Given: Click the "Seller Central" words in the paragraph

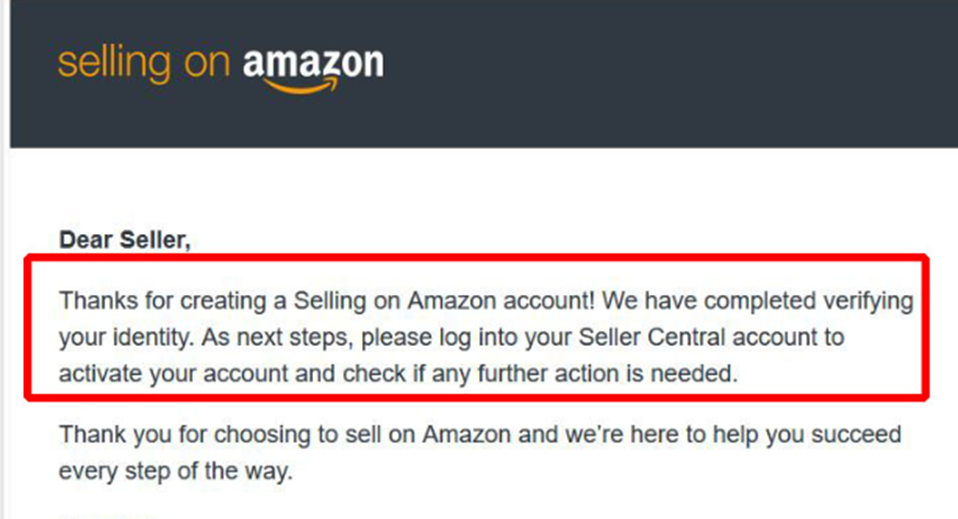Looking at the screenshot, I should coord(652,337).
